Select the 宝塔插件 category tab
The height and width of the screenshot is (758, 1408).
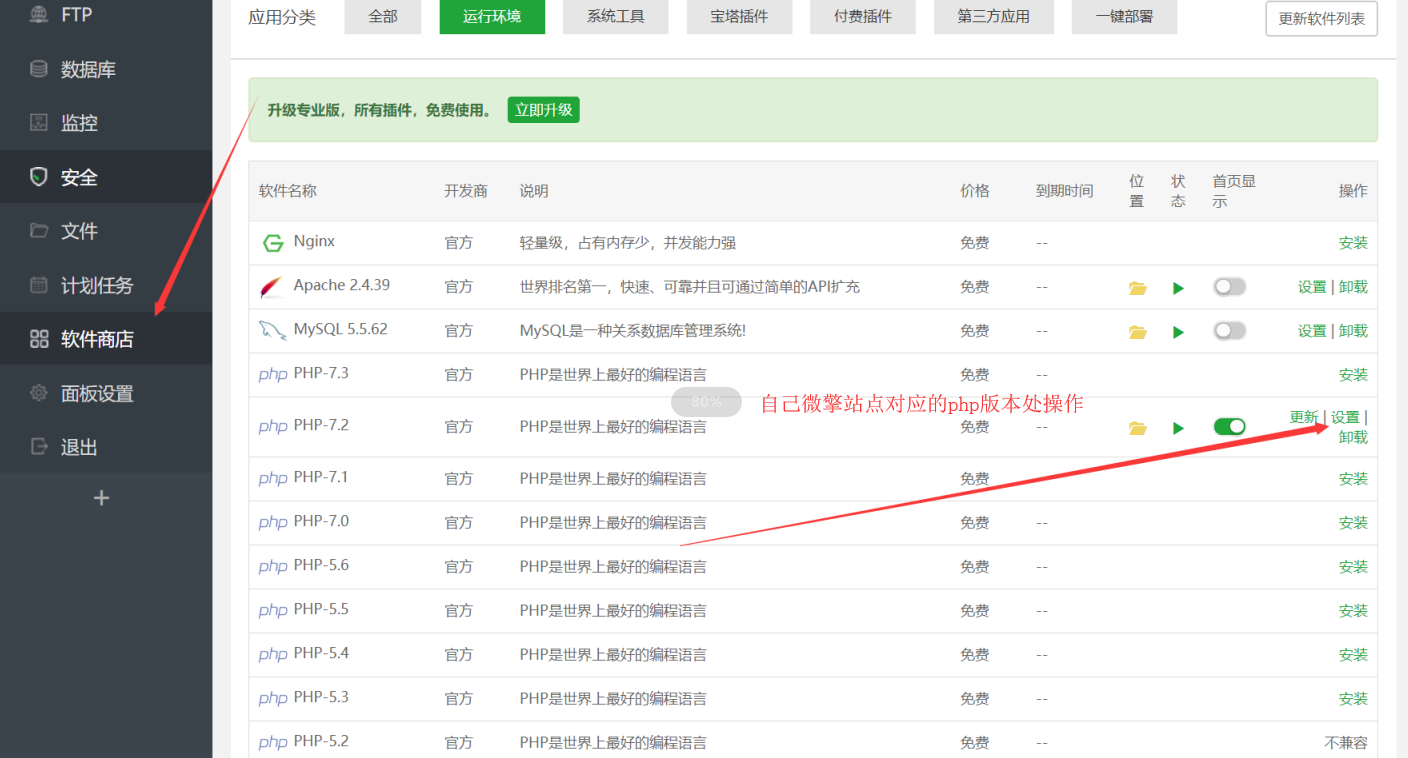coord(739,16)
